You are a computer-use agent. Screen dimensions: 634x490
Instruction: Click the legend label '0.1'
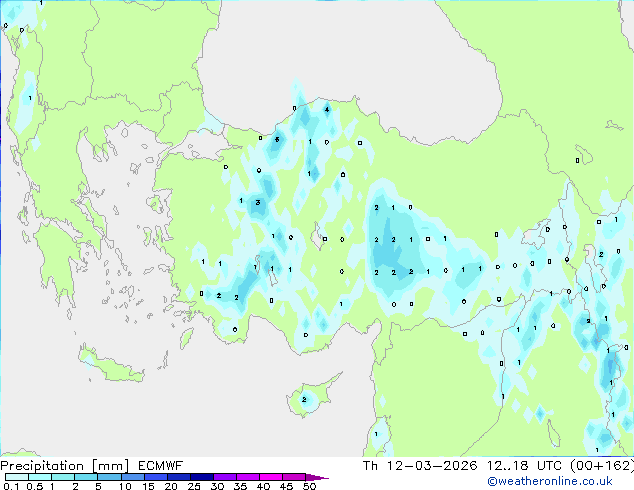pyautogui.click(x=11, y=486)
